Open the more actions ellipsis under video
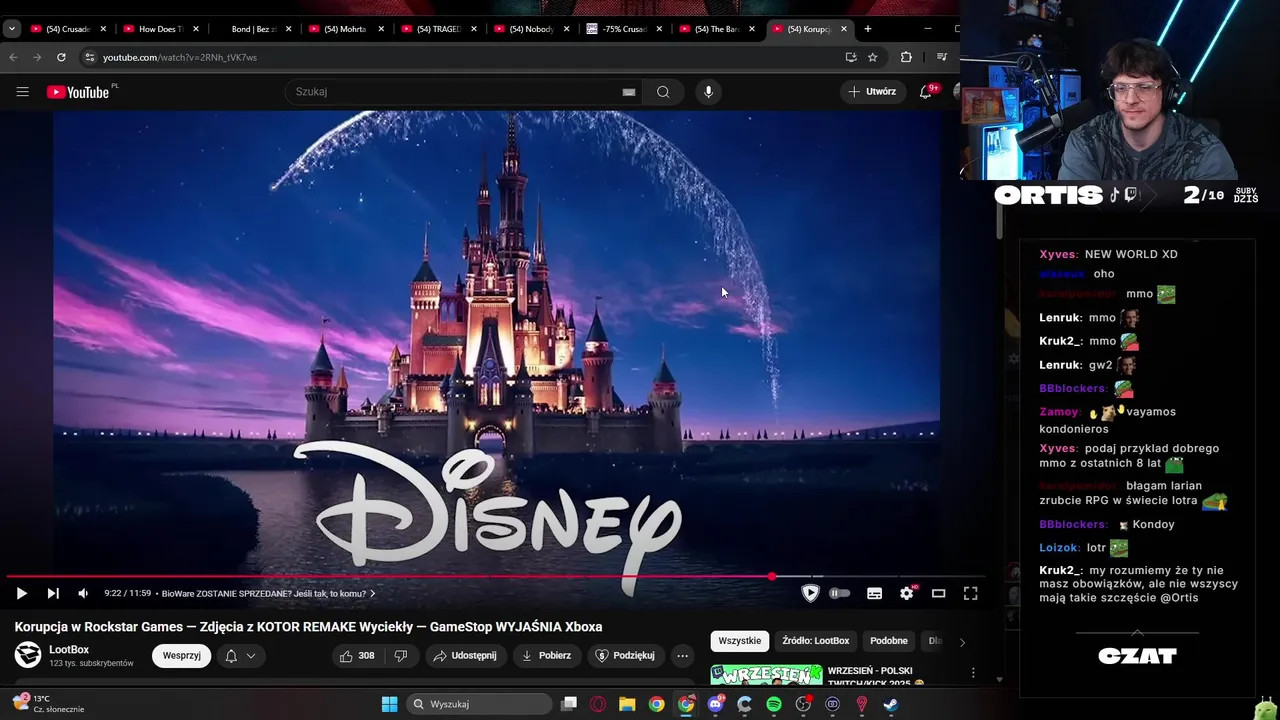Image resolution: width=1280 pixels, height=720 pixels. 682,656
